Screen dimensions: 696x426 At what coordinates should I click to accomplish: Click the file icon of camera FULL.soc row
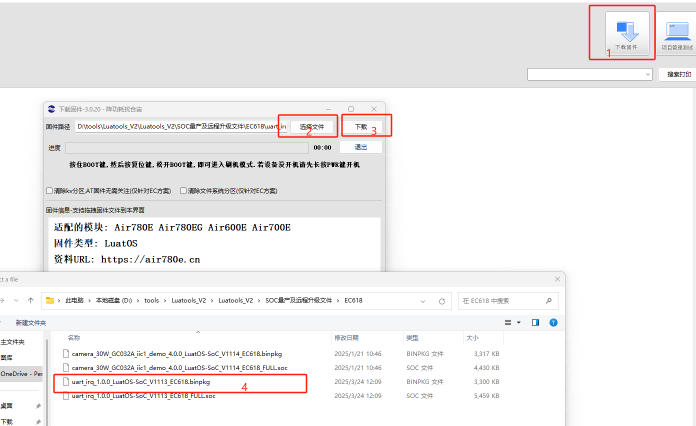[66, 367]
